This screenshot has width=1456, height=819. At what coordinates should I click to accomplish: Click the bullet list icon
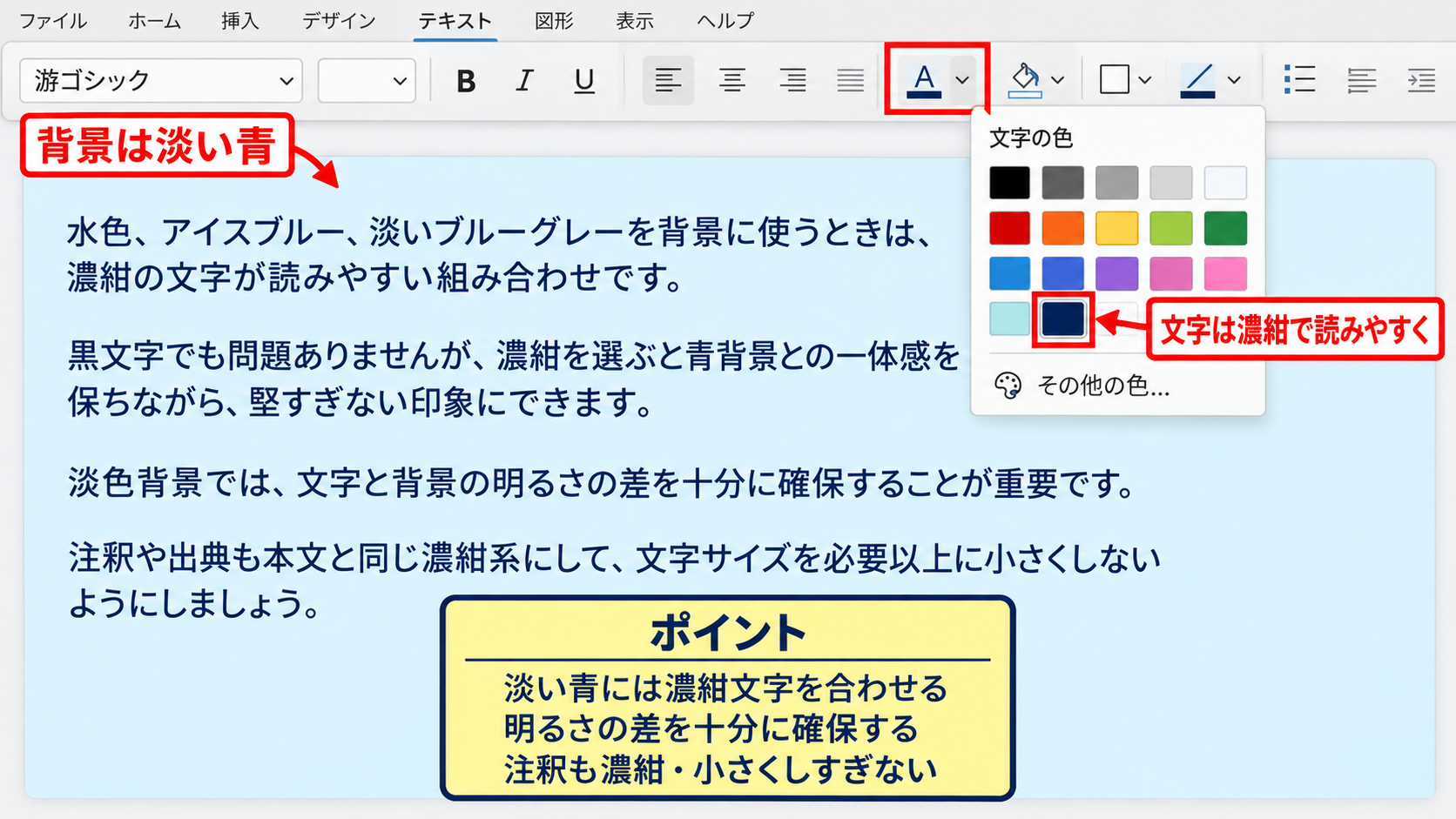point(1299,79)
